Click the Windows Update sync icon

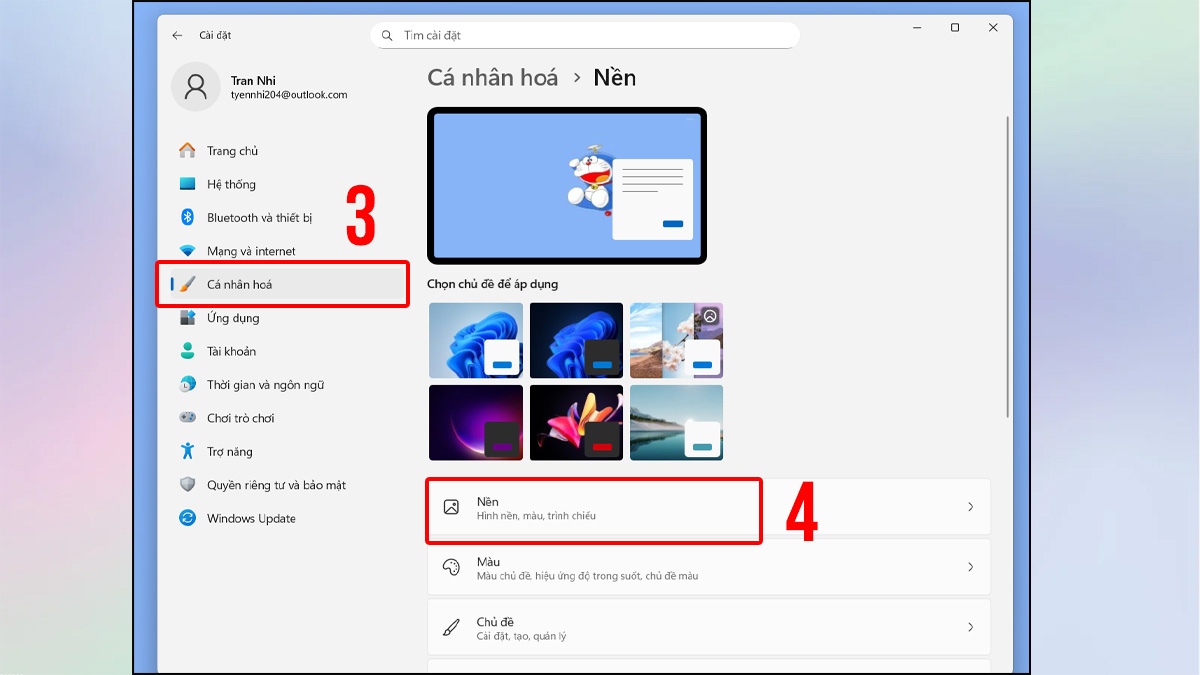coord(187,518)
